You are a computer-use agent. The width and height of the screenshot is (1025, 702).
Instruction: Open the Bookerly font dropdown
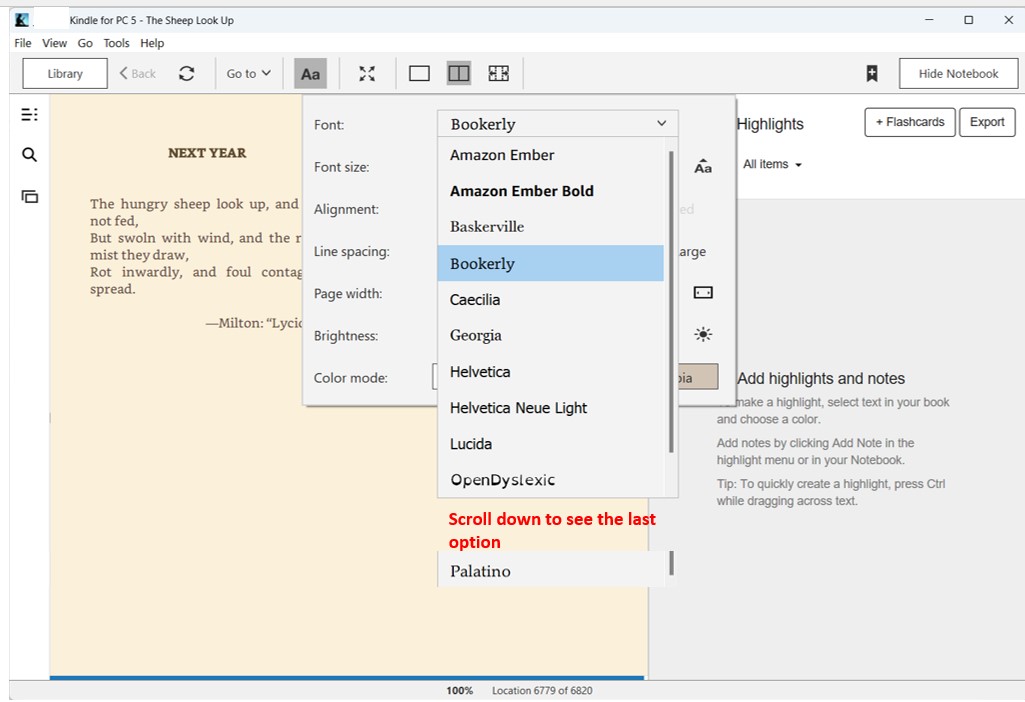click(557, 123)
